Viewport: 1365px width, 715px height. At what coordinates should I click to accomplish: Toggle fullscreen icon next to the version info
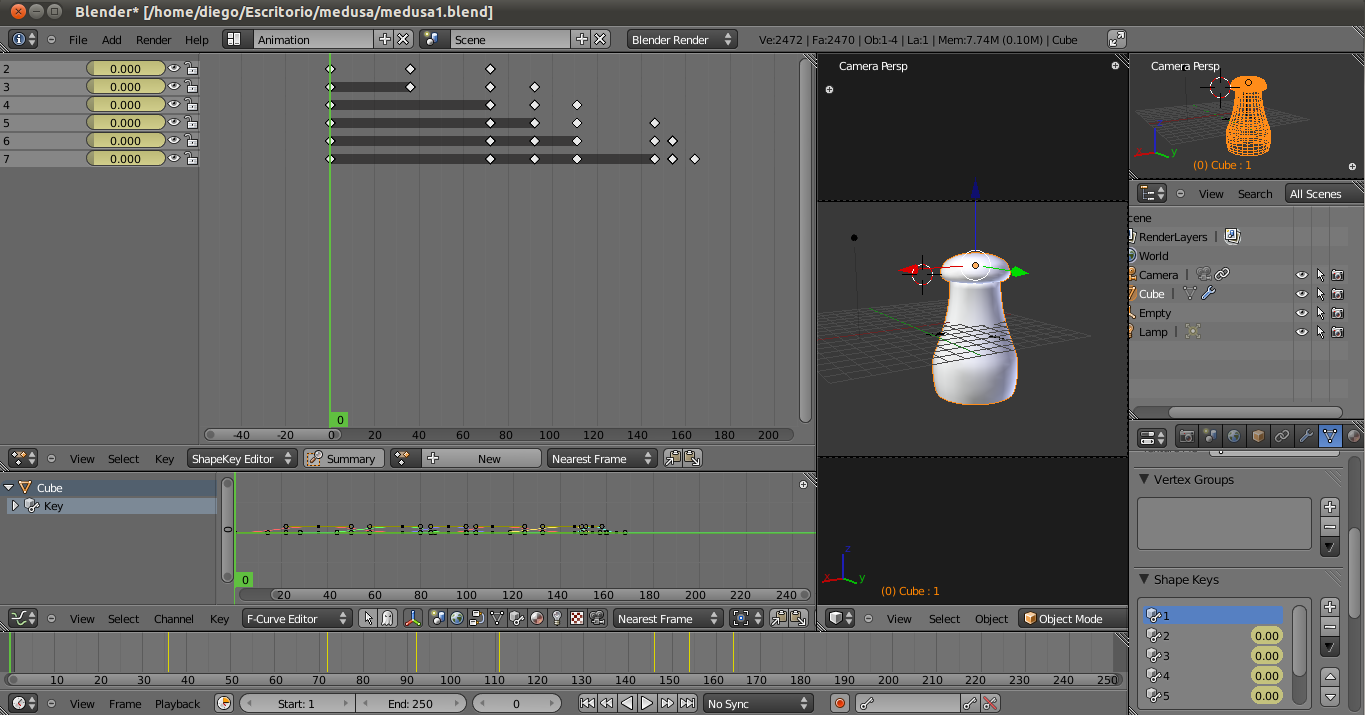(x=1117, y=39)
